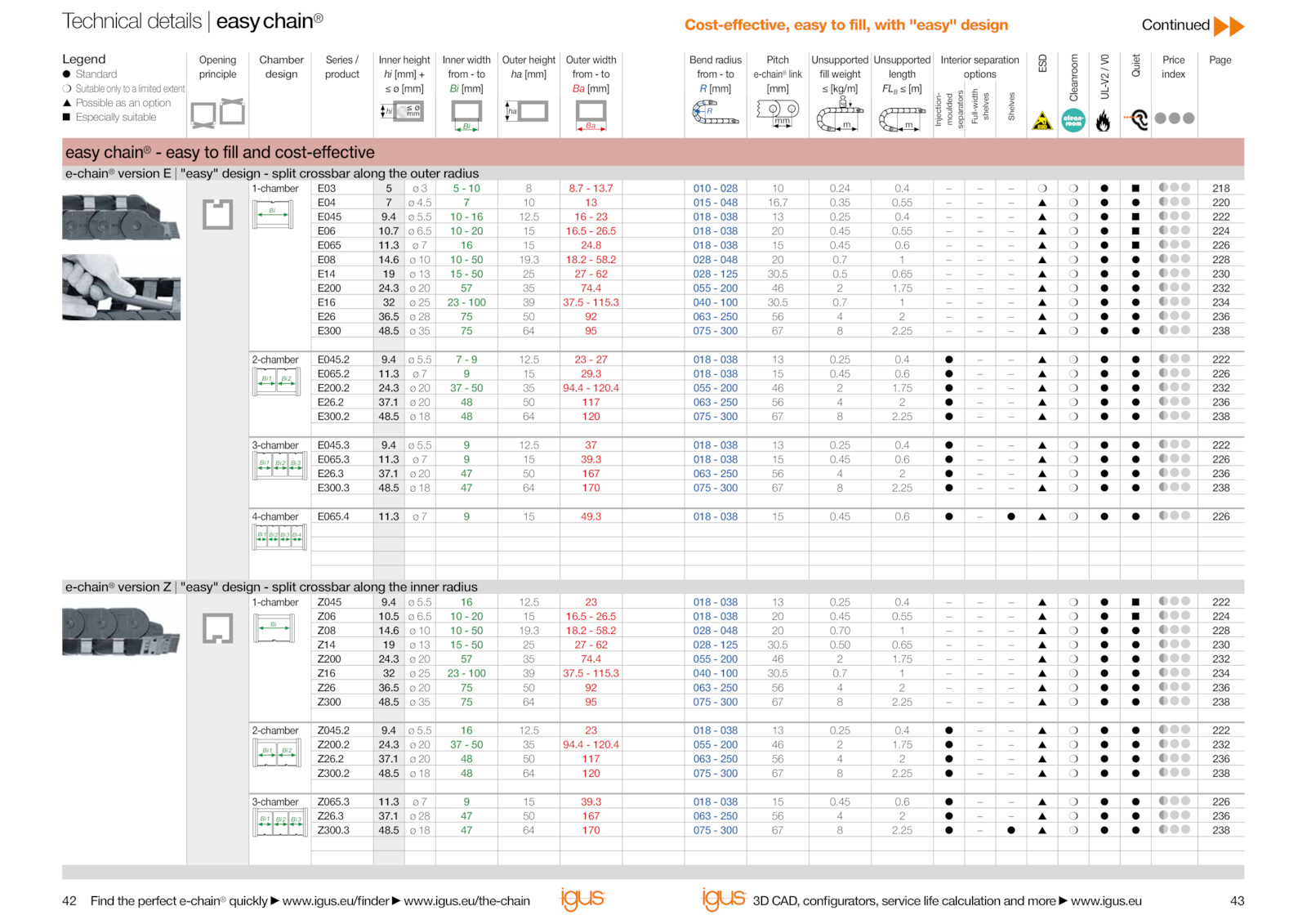The width and height of the screenshot is (1307, 924).
Task: Click the green Cleanroom badge icon
Action: tap(1073, 120)
